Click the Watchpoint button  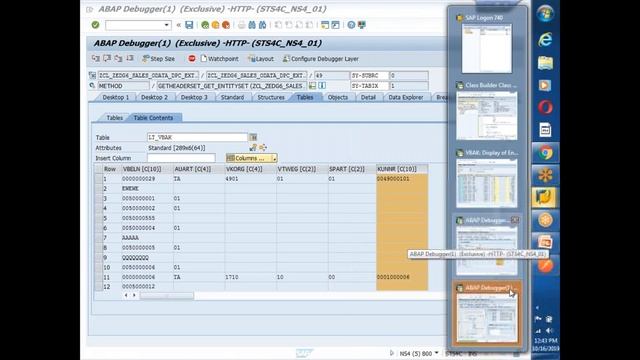[x=220, y=59]
